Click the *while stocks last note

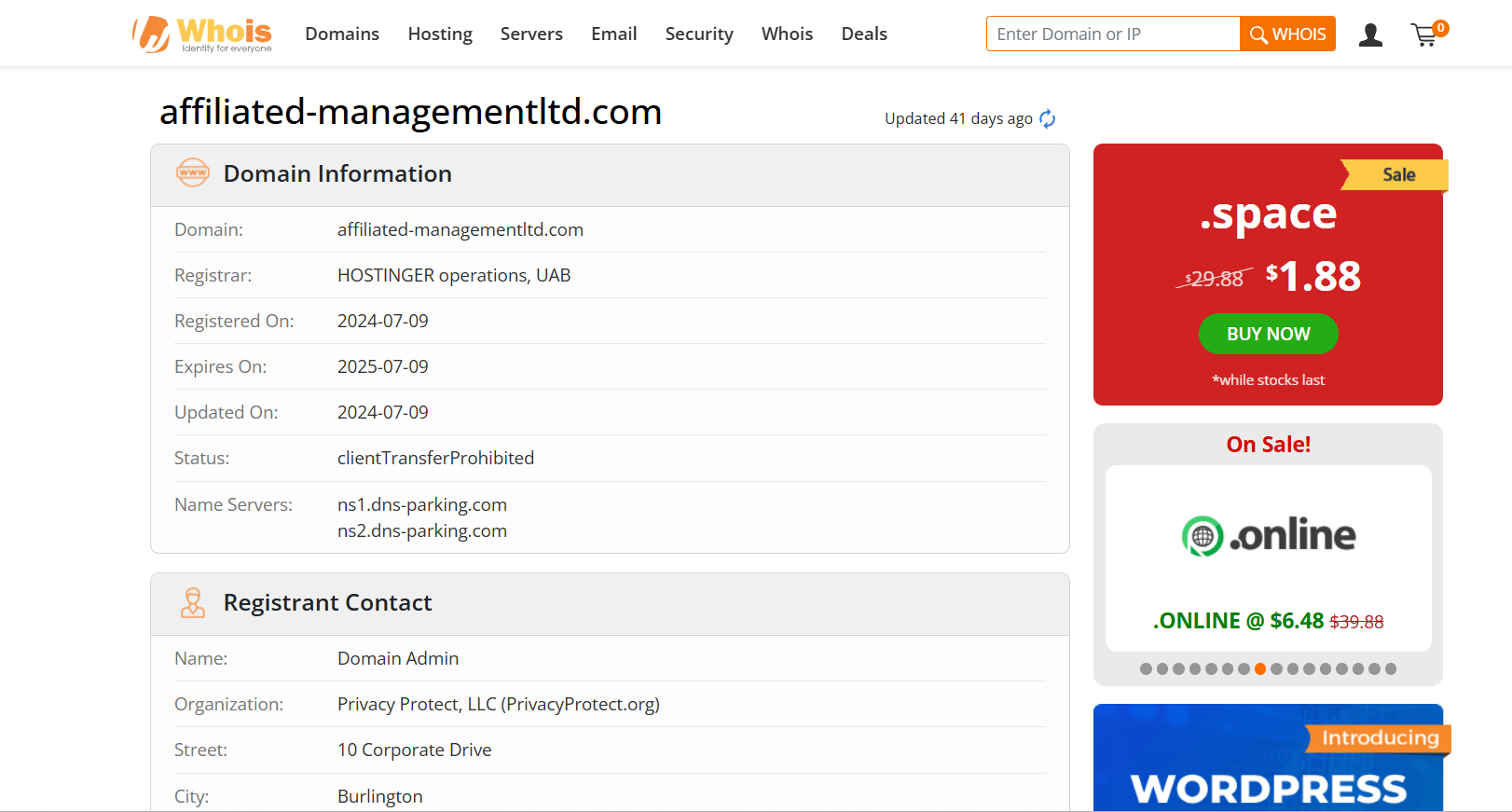tap(1268, 379)
